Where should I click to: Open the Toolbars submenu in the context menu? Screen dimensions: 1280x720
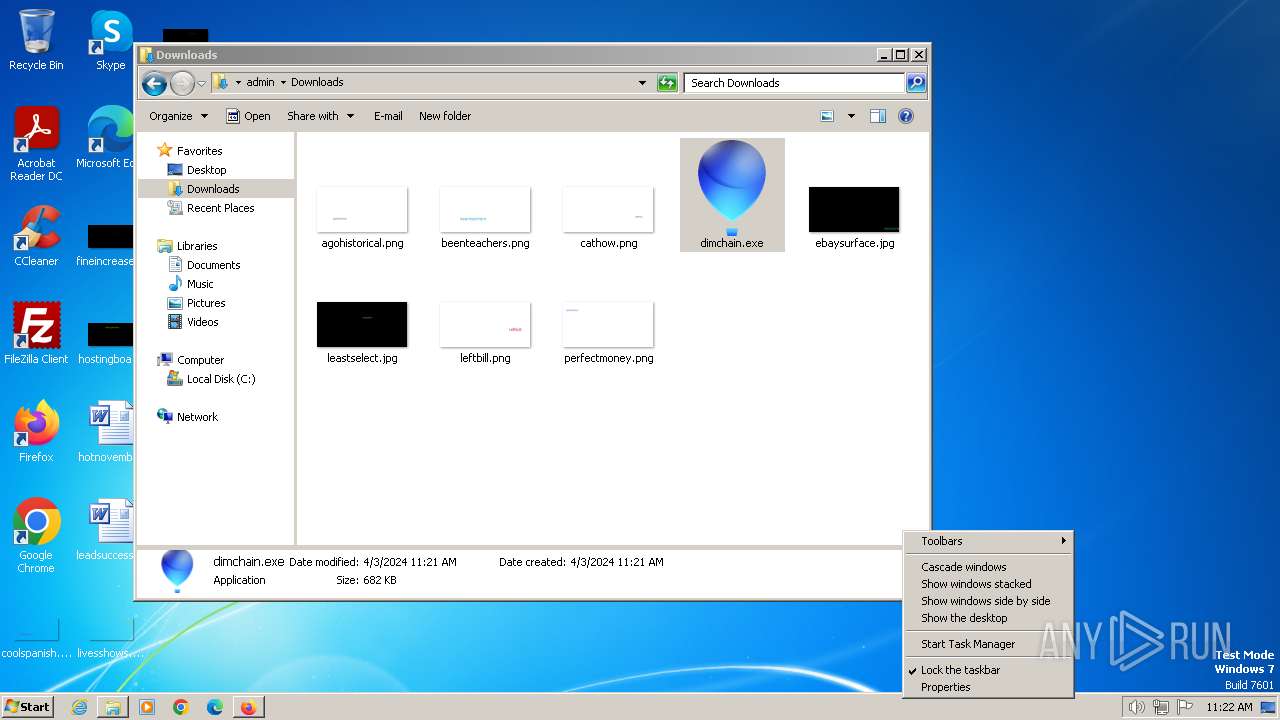tap(989, 541)
